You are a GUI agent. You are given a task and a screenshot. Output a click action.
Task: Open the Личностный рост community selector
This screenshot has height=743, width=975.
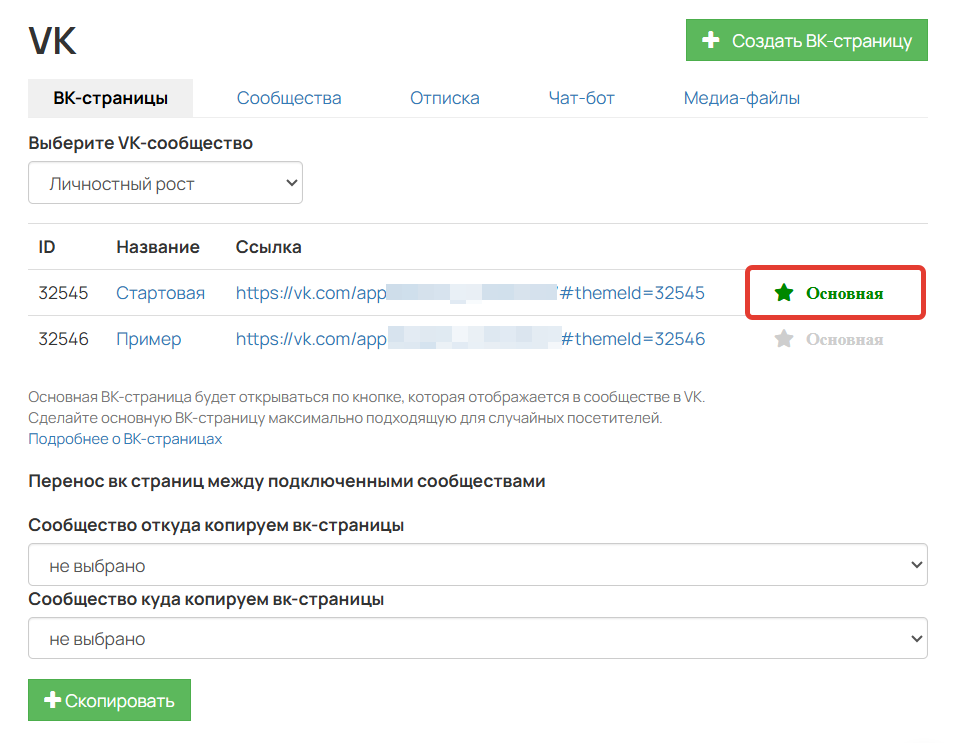(x=165, y=182)
